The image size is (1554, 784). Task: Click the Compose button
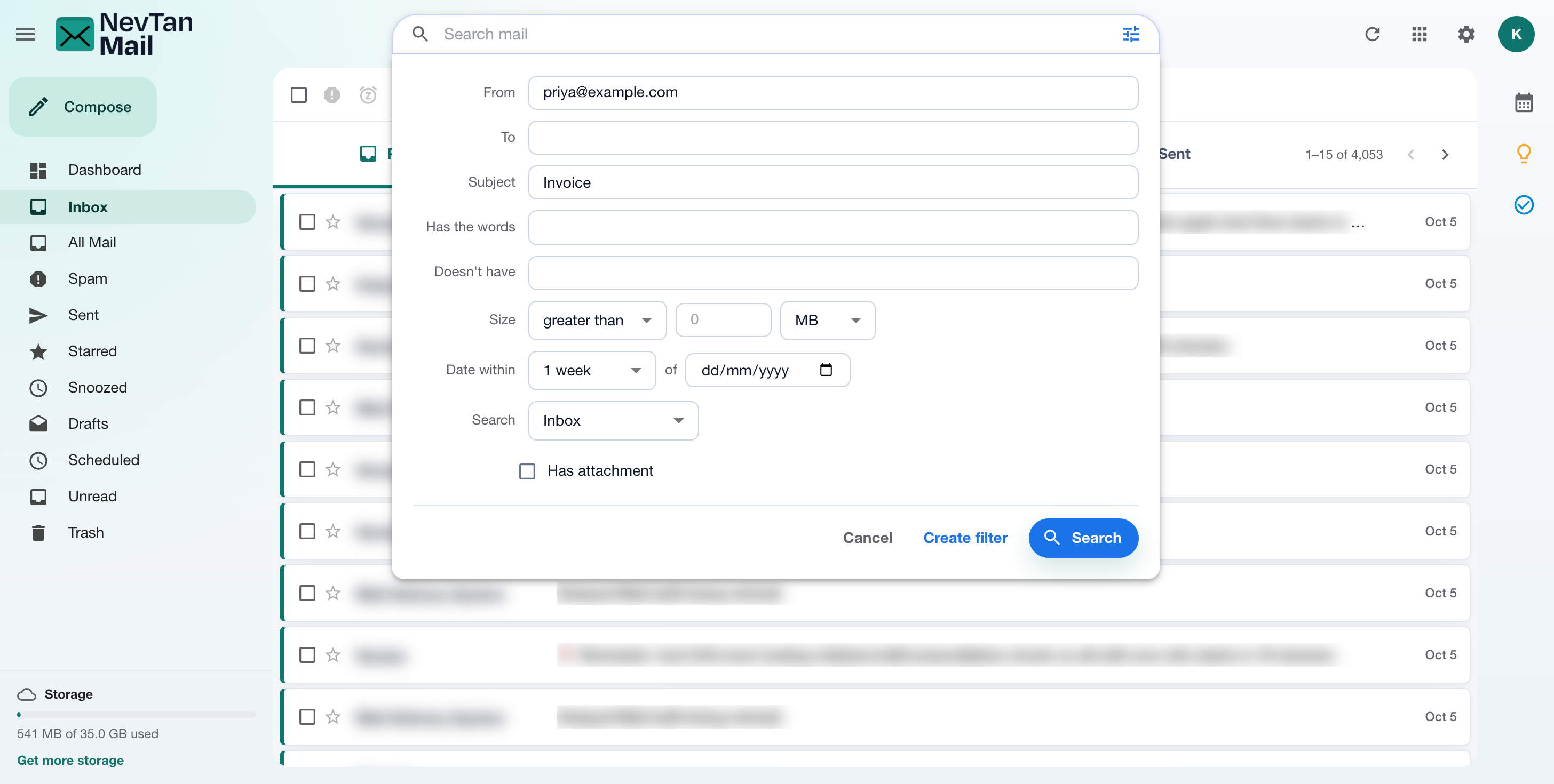[83, 107]
